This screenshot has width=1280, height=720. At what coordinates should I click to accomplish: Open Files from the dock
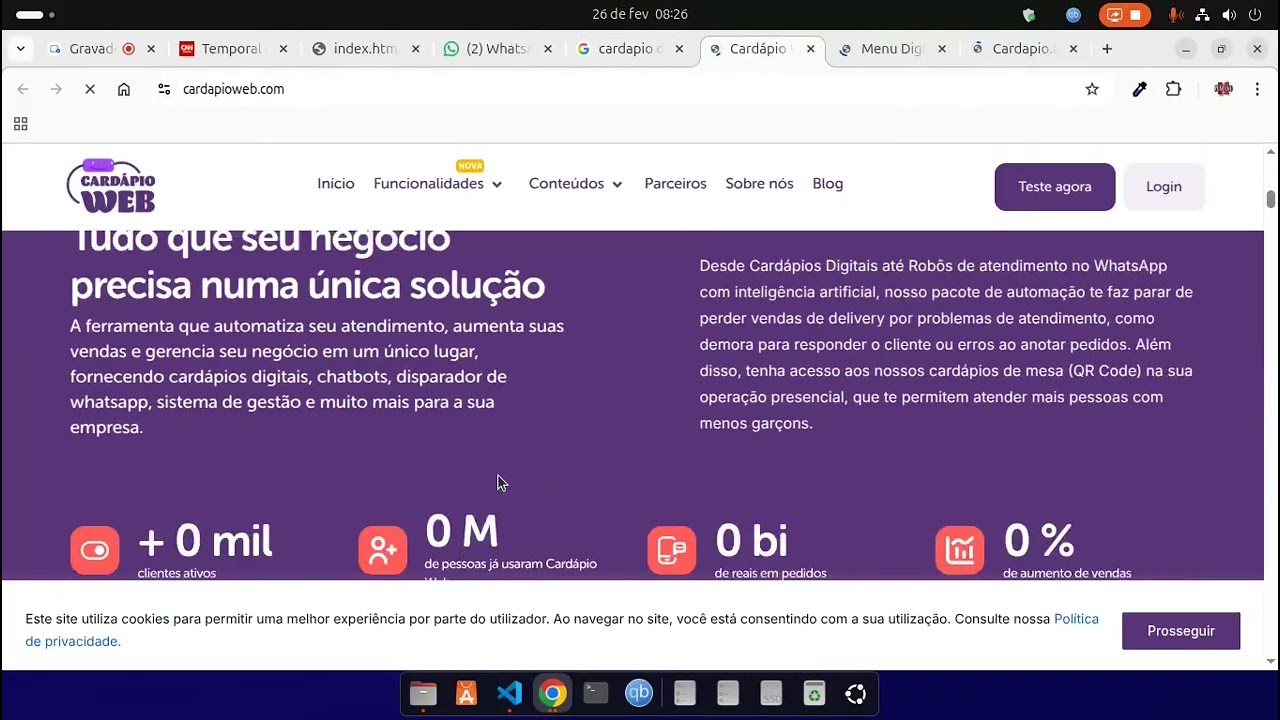(423, 693)
